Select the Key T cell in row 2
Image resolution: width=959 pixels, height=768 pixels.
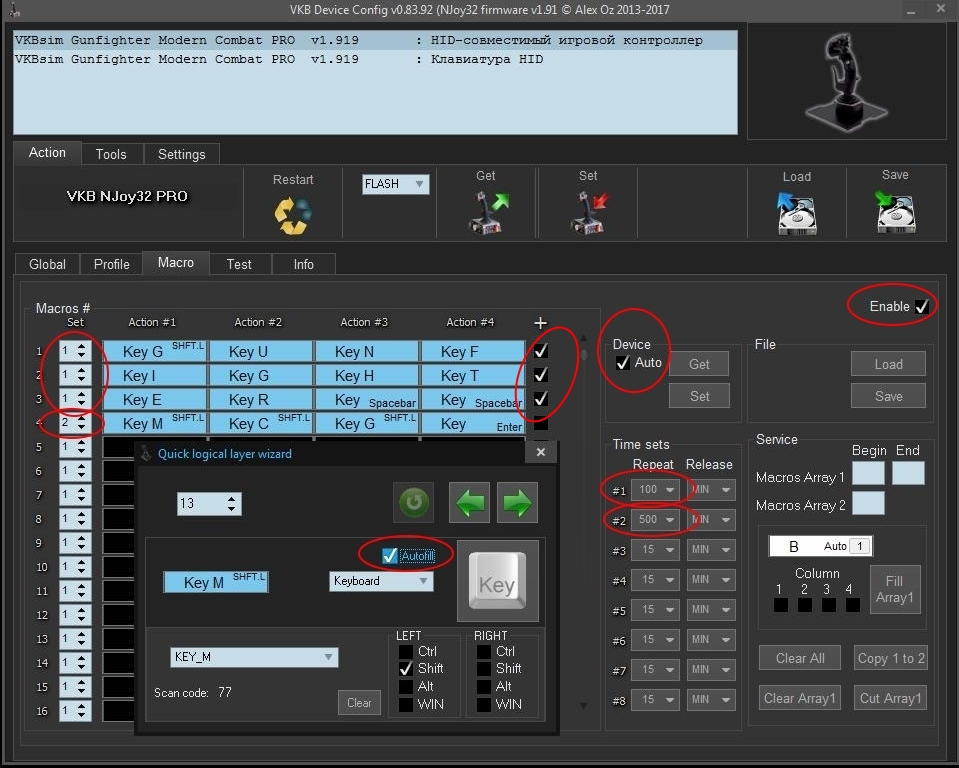473,375
